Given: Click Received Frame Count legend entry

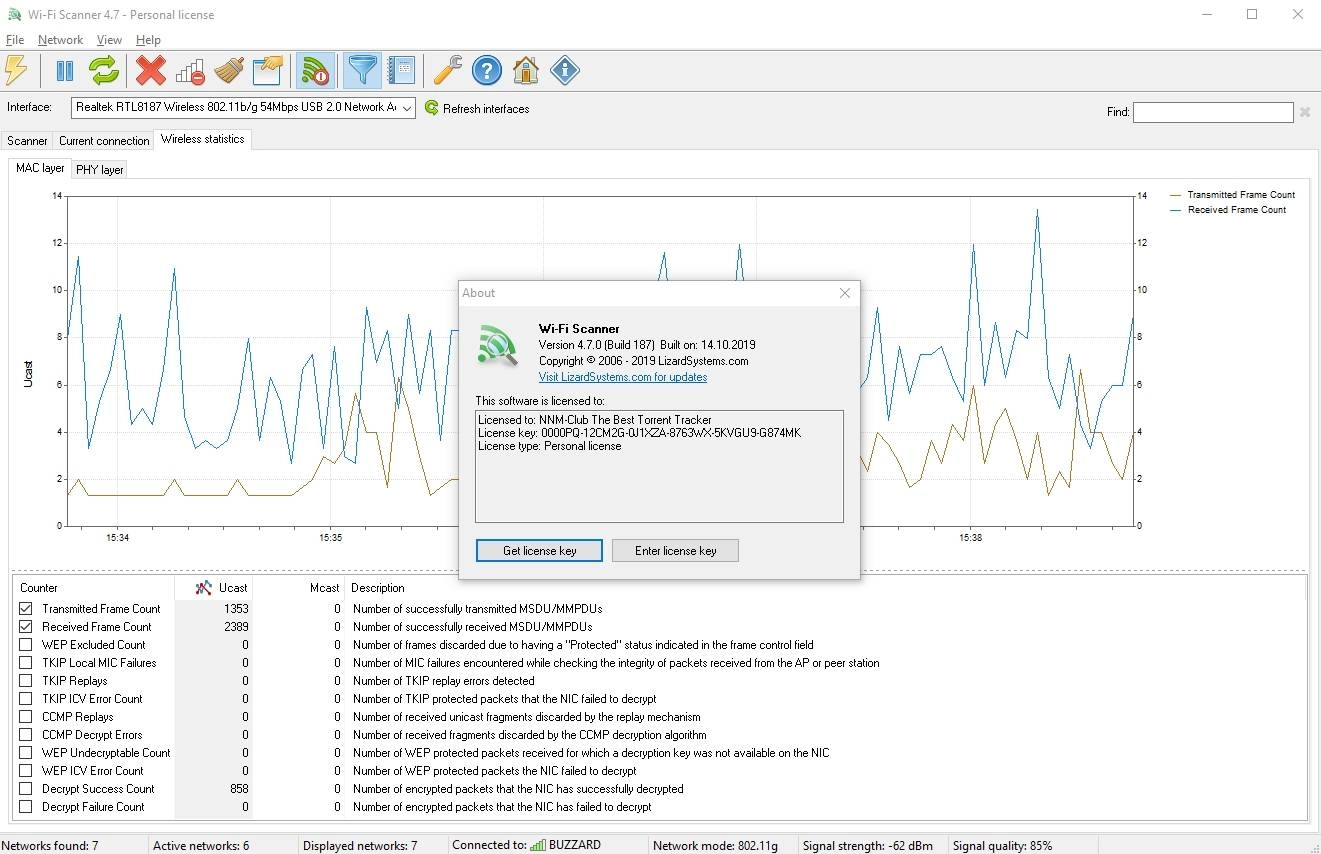Looking at the screenshot, I should 1227,210.
